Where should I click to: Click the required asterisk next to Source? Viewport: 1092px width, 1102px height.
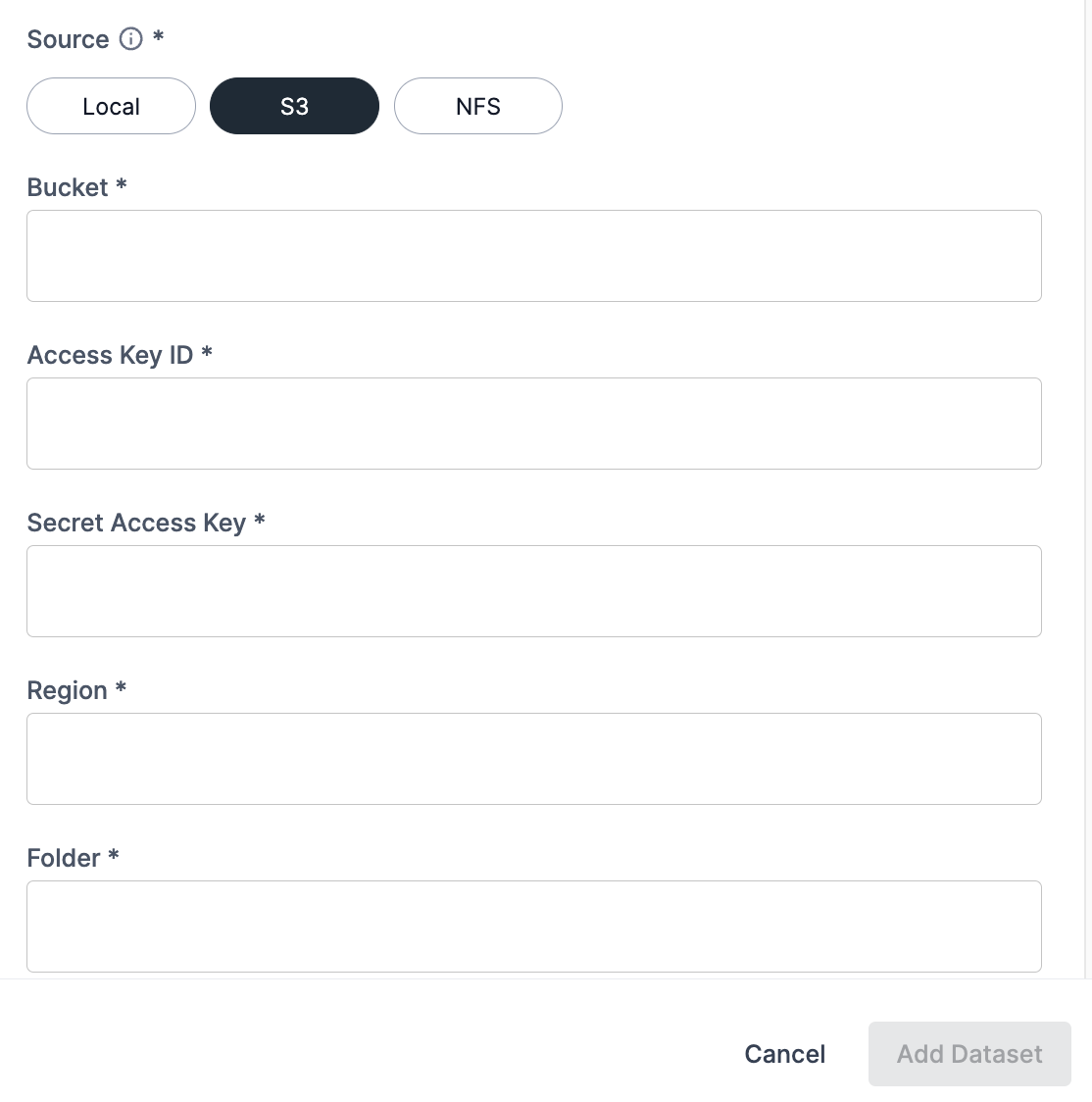click(x=158, y=37)
